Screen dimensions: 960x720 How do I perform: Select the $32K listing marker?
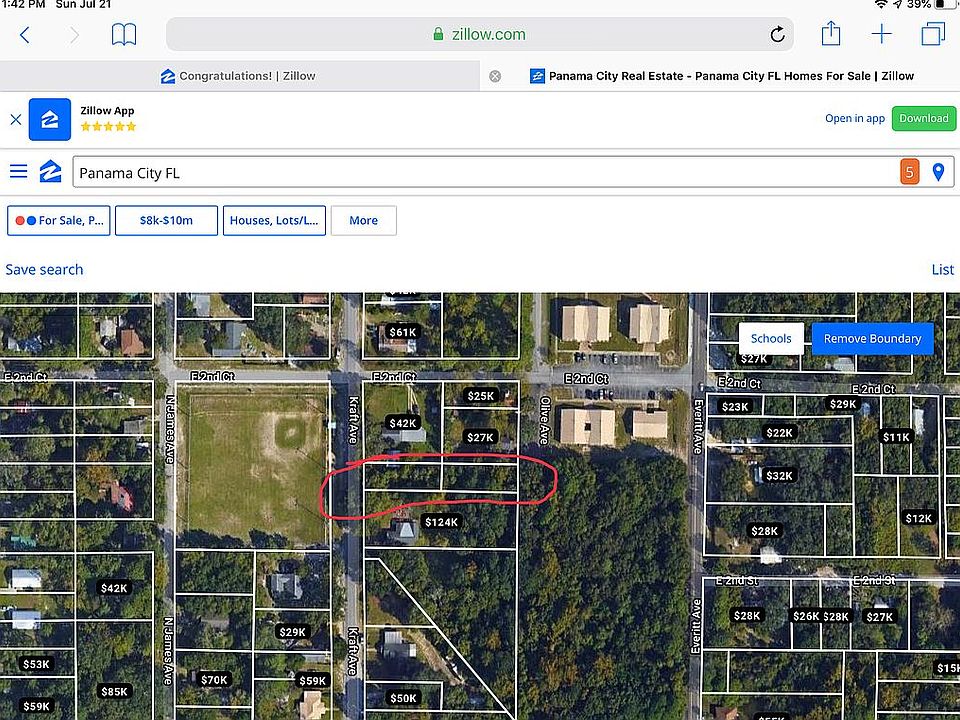[x=779, y=475]
